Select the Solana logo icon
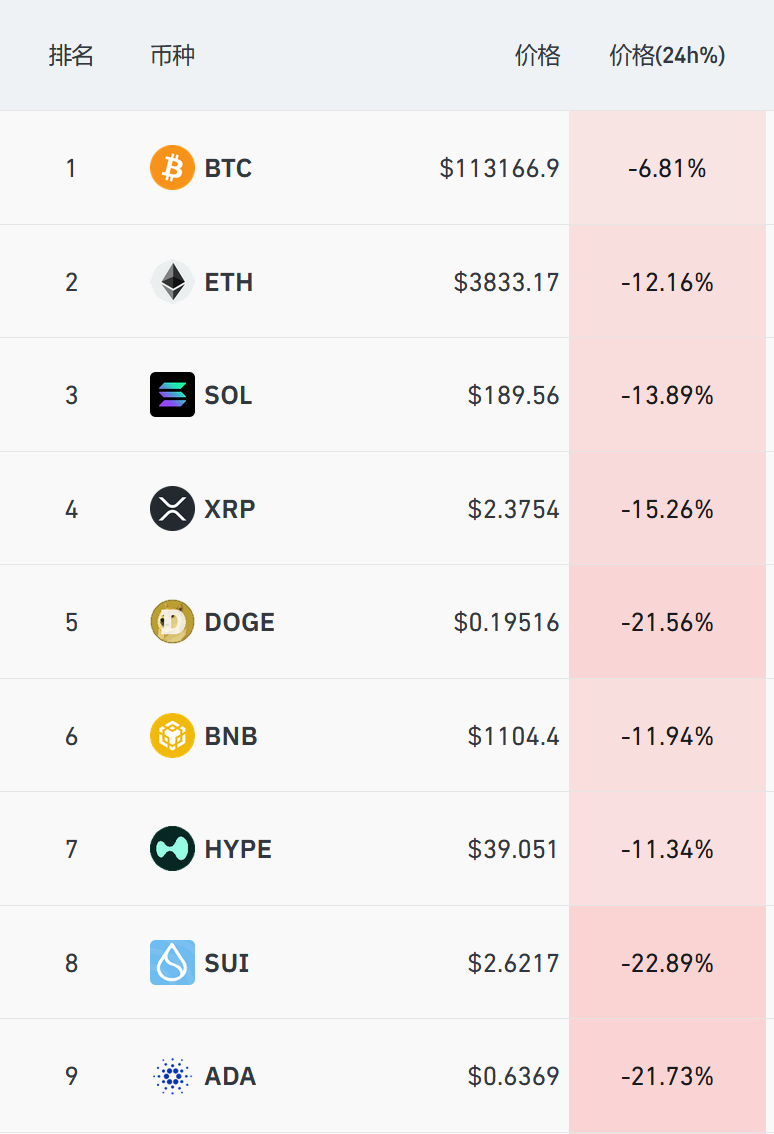The height and width of the screenshot is (1134, 774). (172, 395)
